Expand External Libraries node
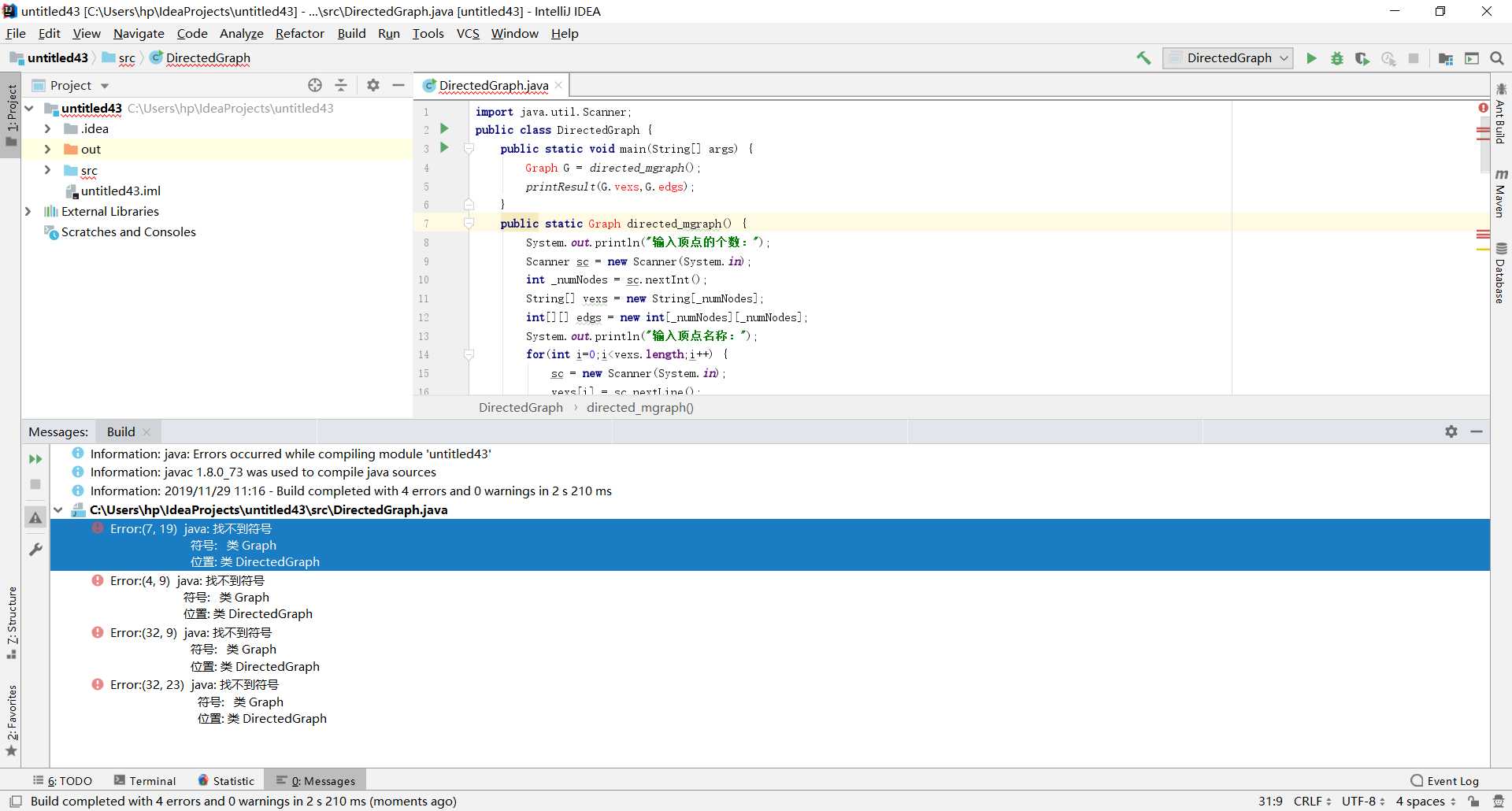The height and width of the screenshot is (811, 1512). (x=28, y=211)
